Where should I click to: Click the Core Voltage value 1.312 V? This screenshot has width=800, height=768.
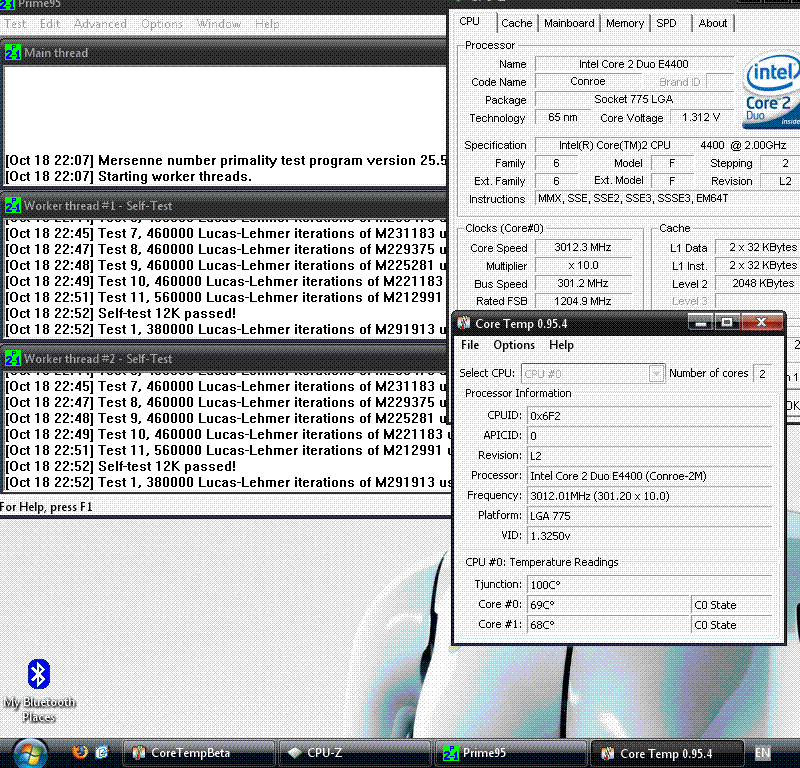click(x=701, y=117)
